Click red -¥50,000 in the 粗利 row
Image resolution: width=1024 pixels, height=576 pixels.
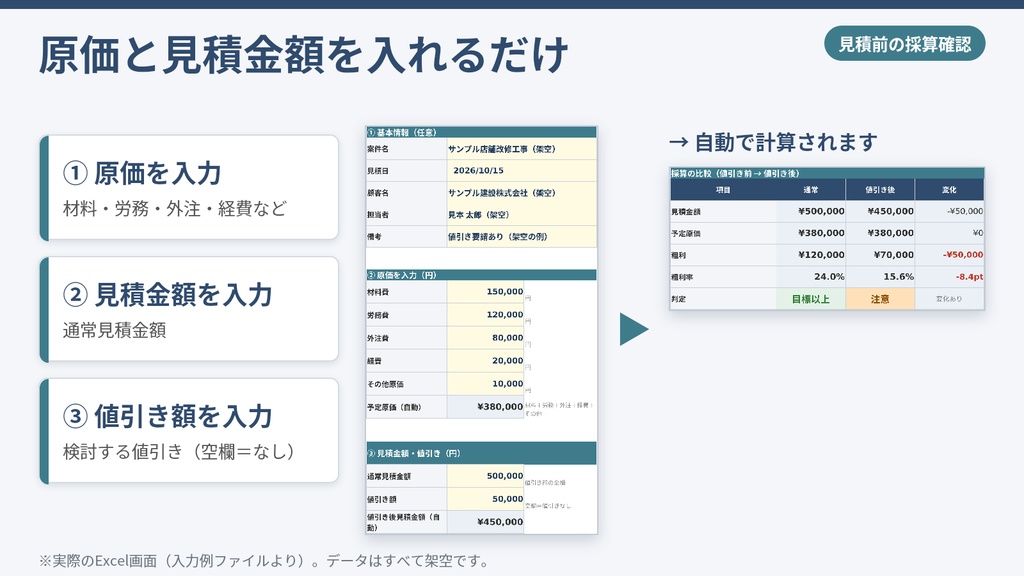click(949, 255)
